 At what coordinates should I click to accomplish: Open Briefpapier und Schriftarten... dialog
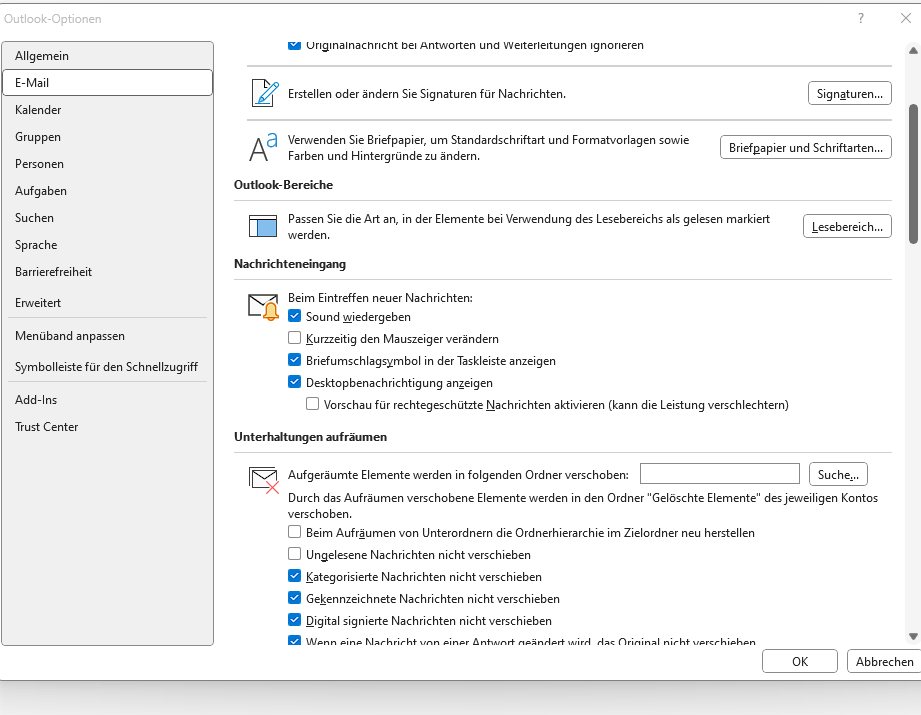[805, 147]
